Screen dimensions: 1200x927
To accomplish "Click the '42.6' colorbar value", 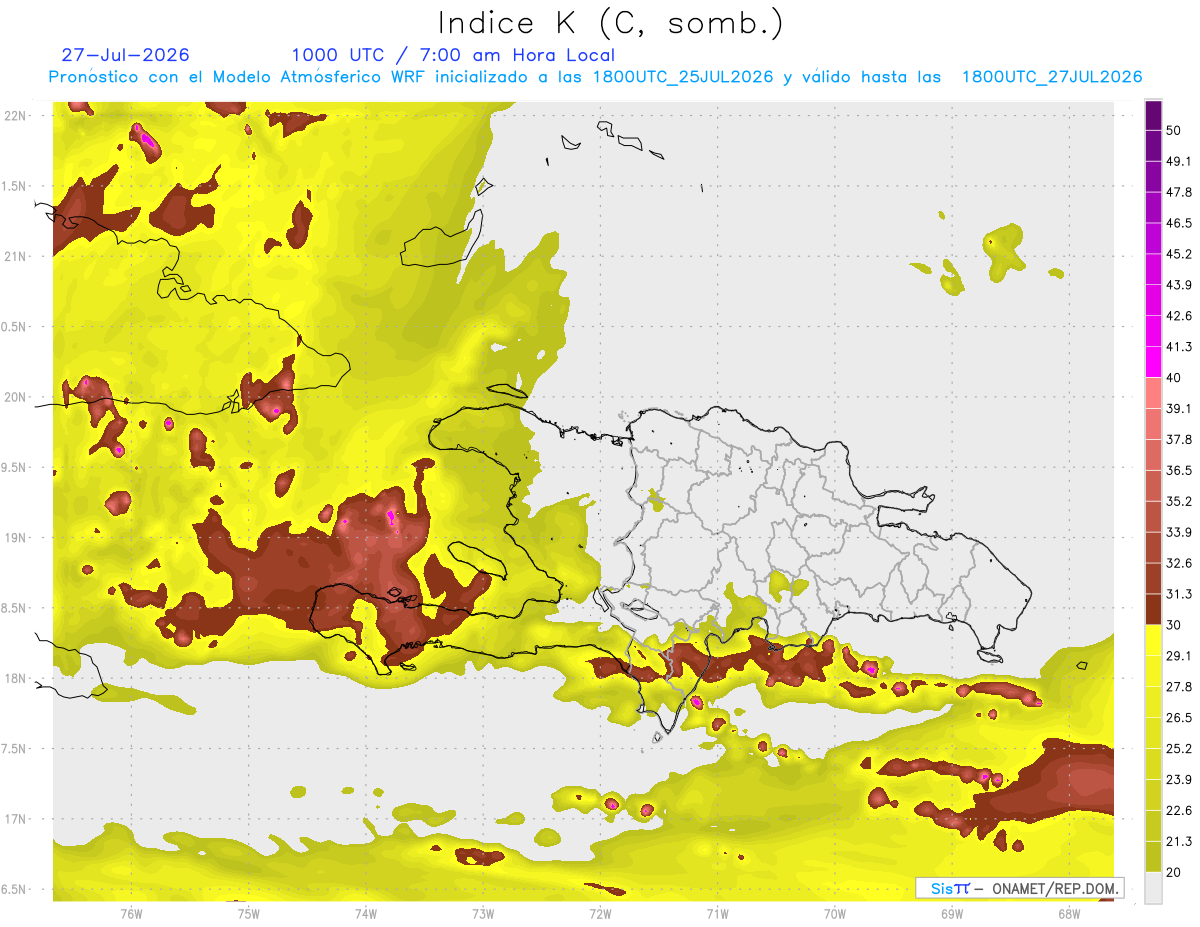I will [1180, 316].
